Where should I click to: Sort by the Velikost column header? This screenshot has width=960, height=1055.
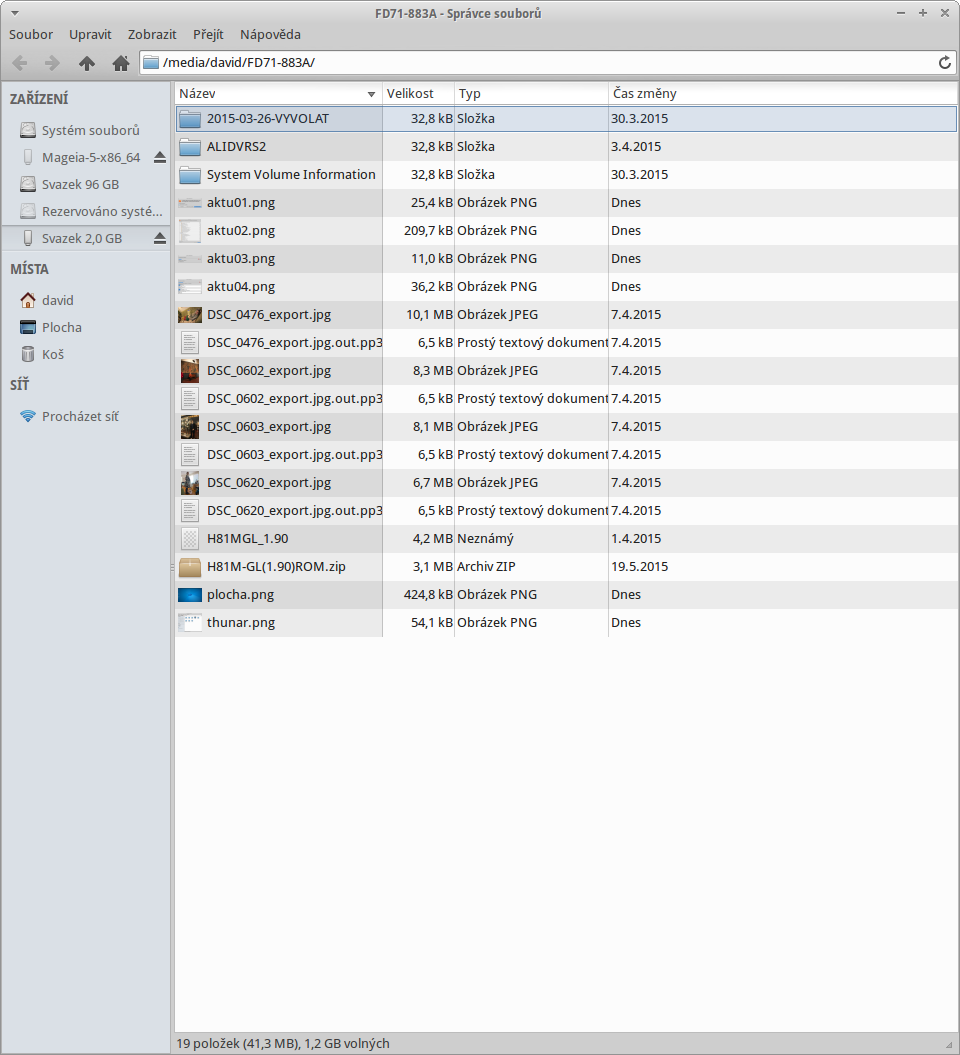point(418,94)
